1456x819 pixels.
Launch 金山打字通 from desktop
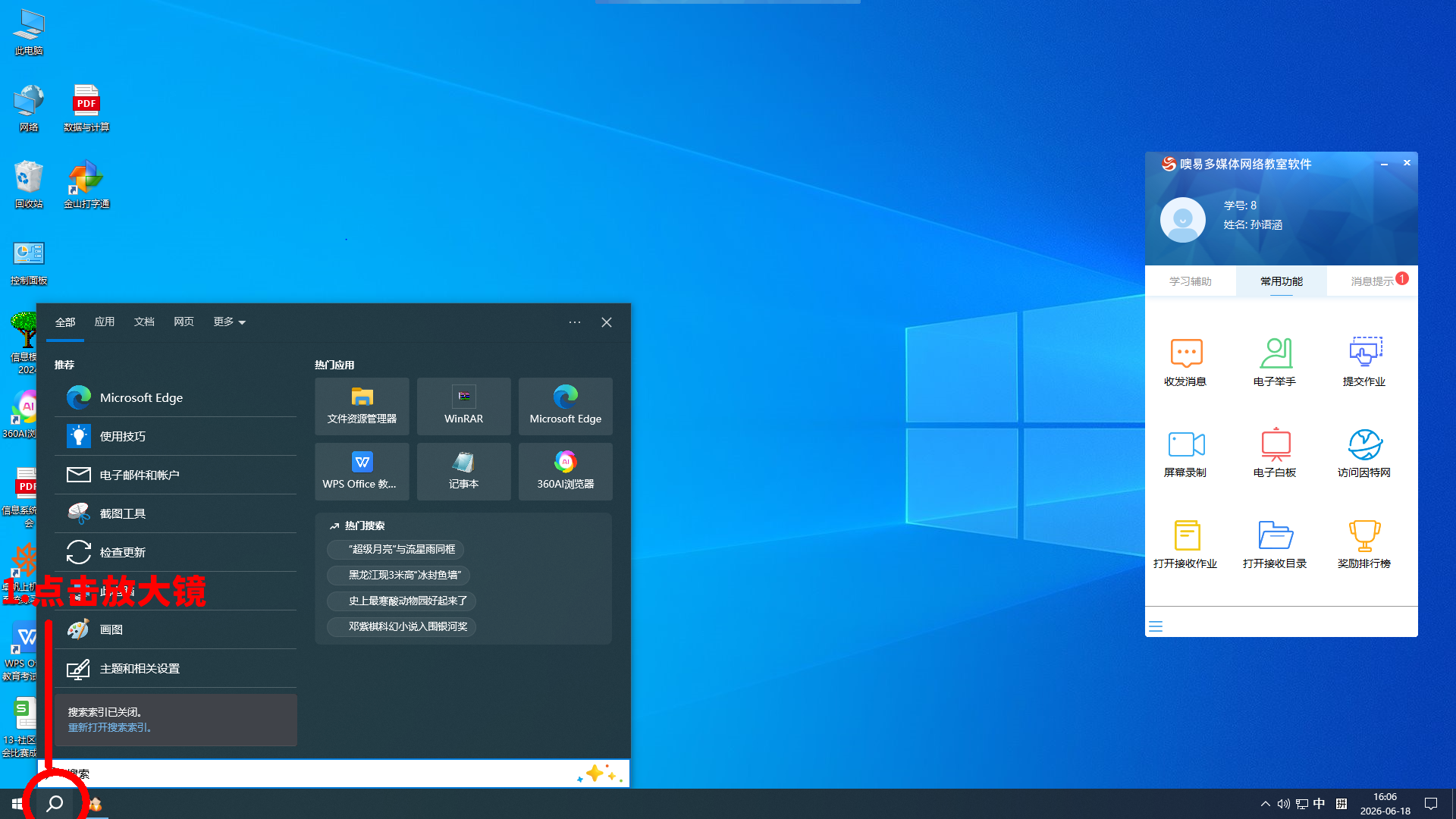click(86, 185)
